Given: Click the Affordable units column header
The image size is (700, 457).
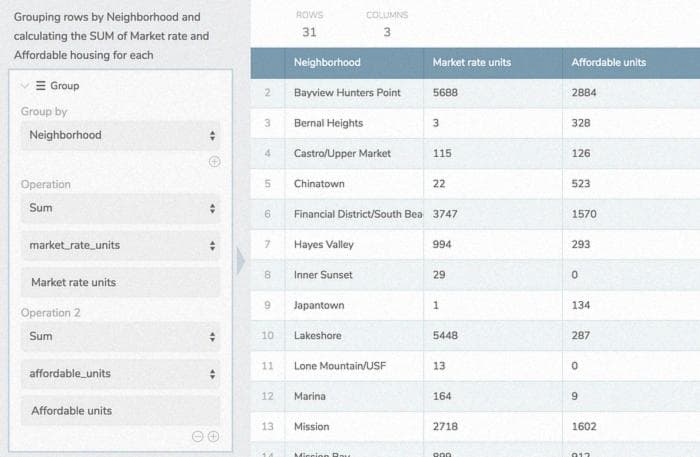Looking at the screenshot, I should [631, 63].
